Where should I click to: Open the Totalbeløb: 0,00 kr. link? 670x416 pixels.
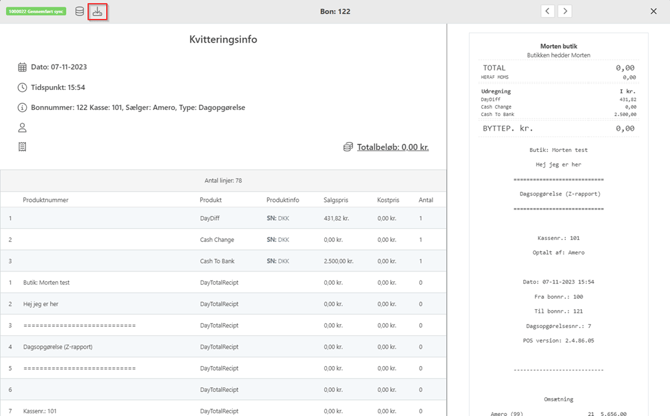click(x=393, y=147)
